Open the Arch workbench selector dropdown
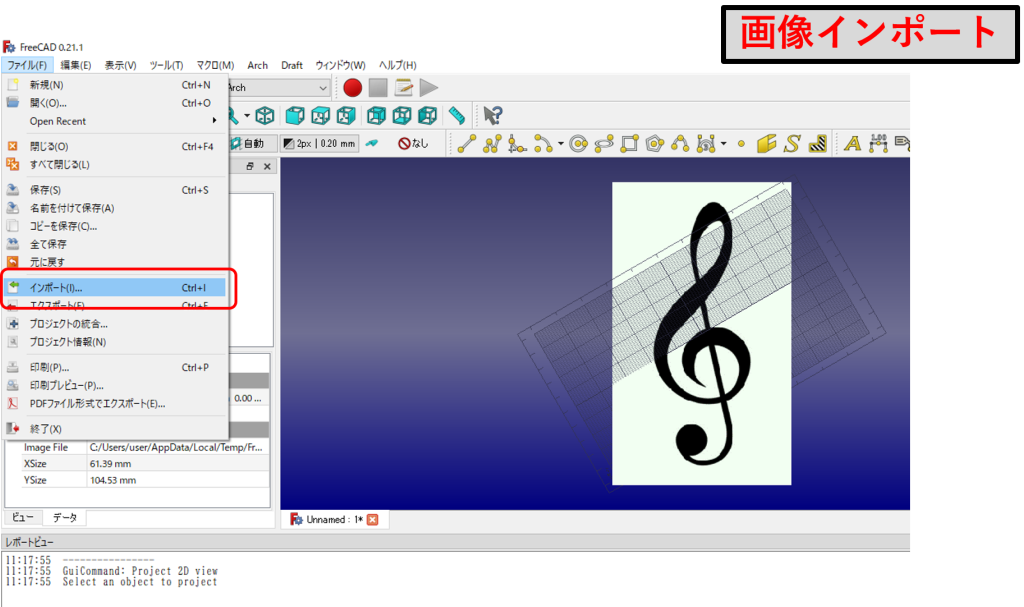 pyautogui.click(x=321, y=88)
